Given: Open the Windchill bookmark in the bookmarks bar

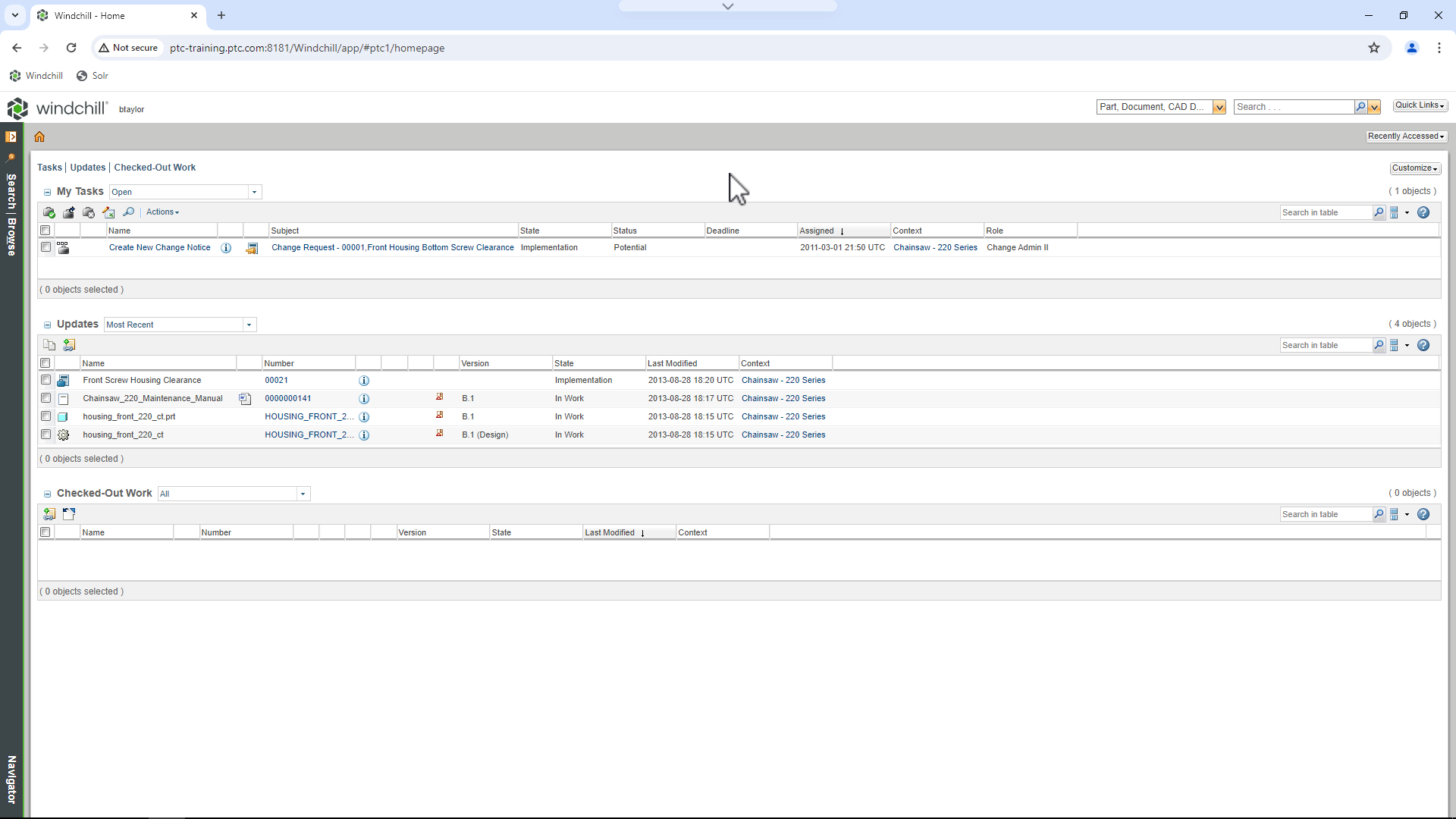Looking at the screenshot, I should click(36, 76).
